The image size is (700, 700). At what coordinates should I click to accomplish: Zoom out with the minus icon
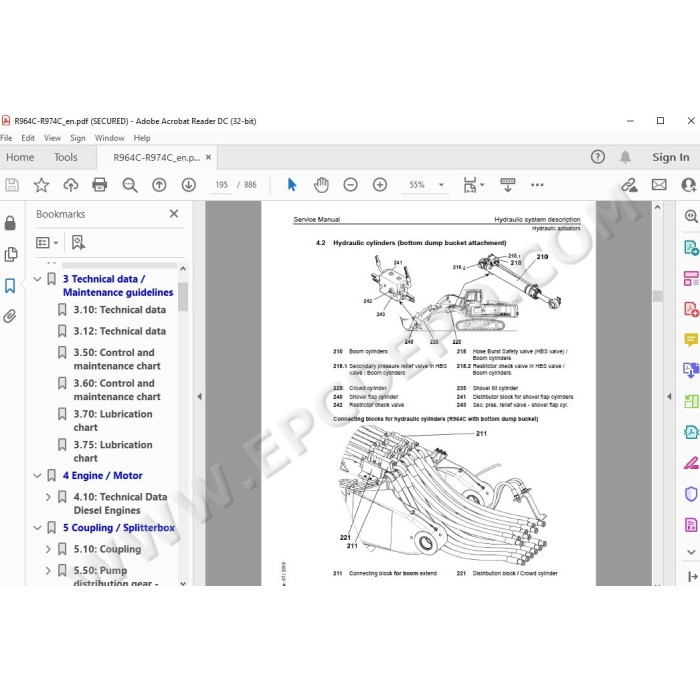click(350, 184)
